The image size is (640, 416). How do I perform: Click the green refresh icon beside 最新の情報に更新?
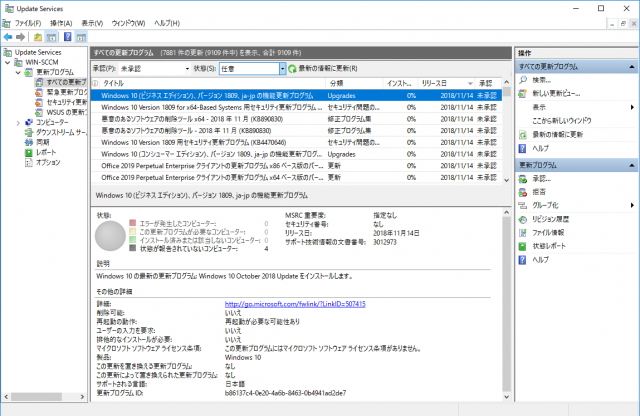[x=291, y=68]
